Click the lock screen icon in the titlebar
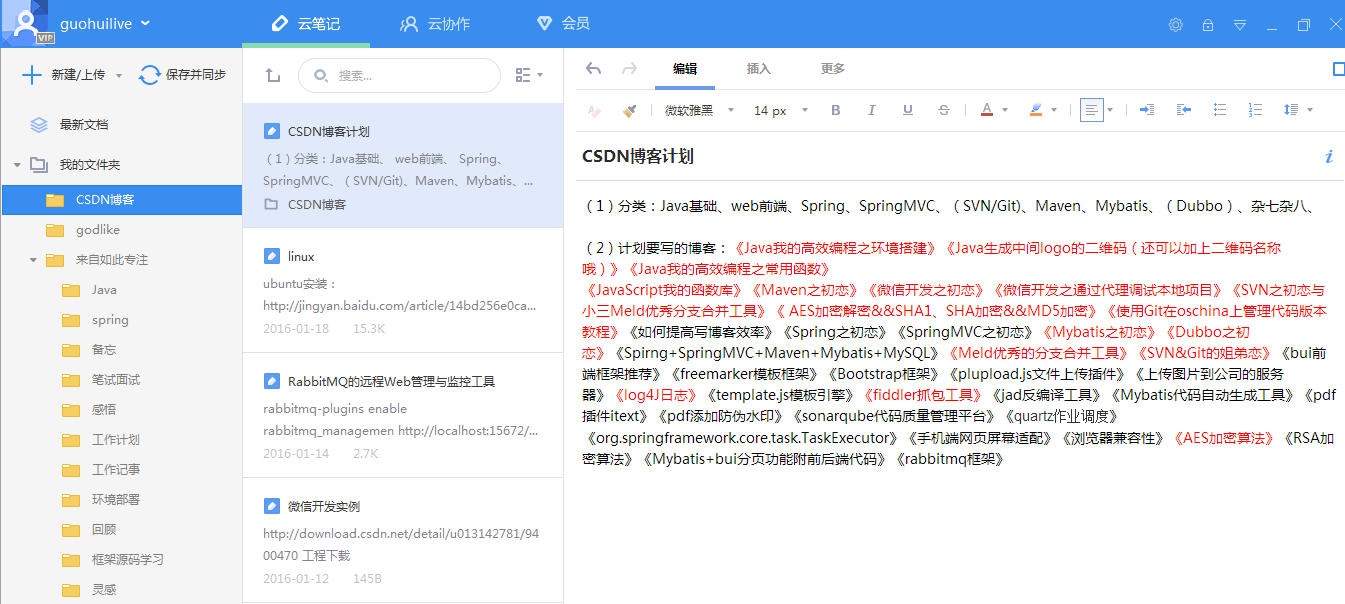 pyautogui.click(x=1207, y=24)
